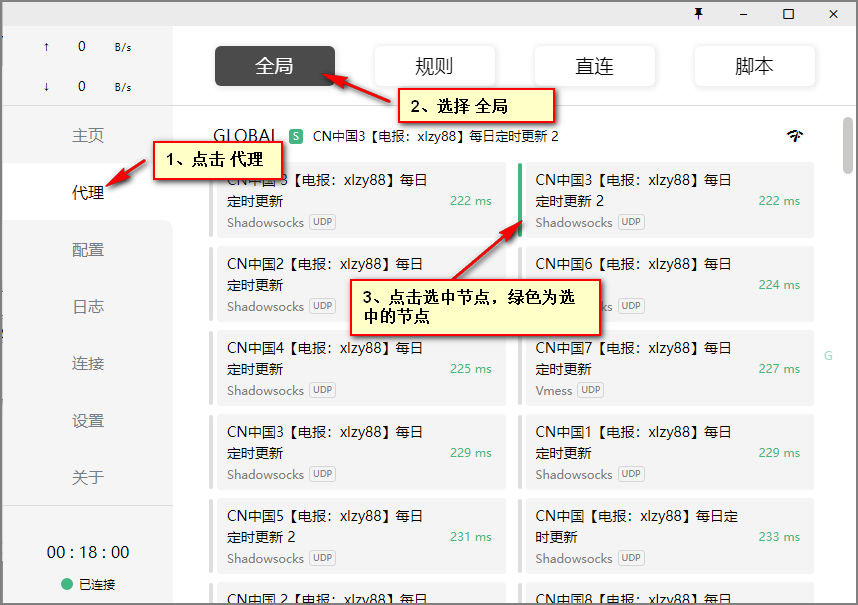Jump to the G group index letter

click(828, 356)
